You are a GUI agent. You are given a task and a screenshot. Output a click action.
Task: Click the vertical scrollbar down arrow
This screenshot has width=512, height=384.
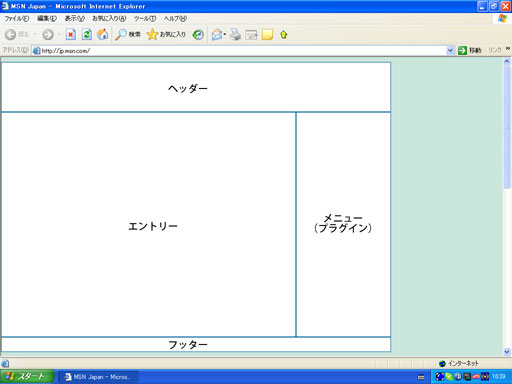pos(507,351)
